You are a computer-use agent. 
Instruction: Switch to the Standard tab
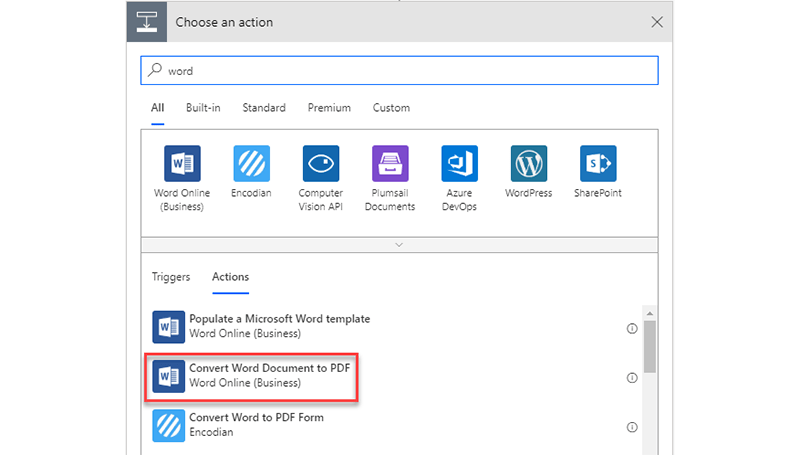pos(264,108)
